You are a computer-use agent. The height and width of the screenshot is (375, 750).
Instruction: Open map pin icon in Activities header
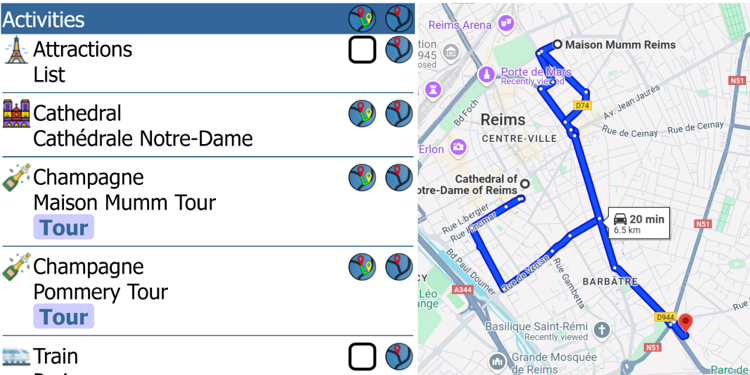pyautogui.click(x=399, y=18)
